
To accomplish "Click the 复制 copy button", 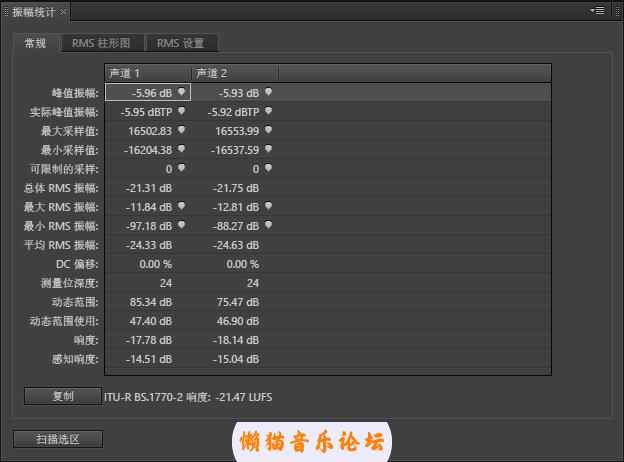I will click(63, 396).
